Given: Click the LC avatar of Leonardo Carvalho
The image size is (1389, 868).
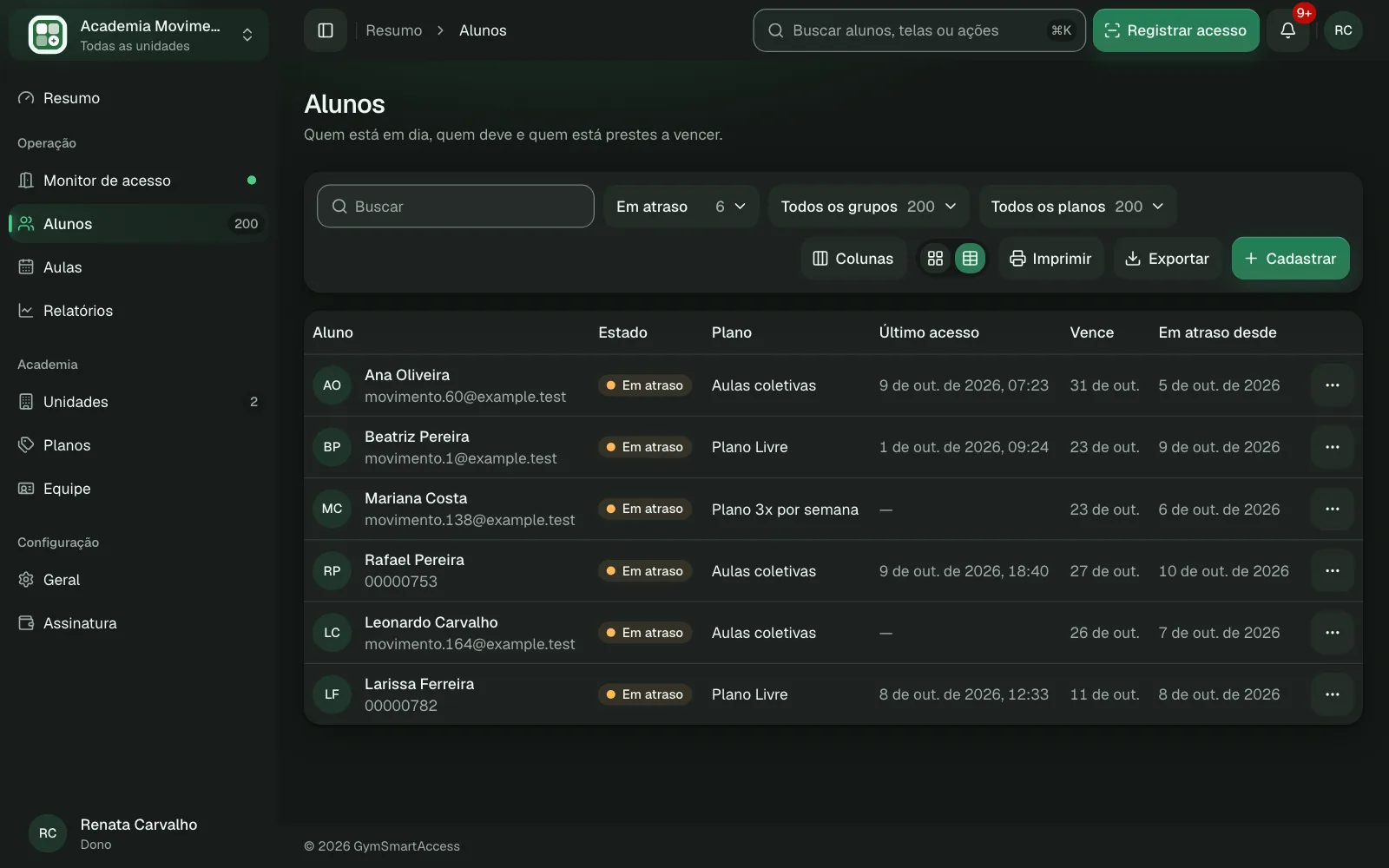Looking at the screenshot, I should (332, 633).
